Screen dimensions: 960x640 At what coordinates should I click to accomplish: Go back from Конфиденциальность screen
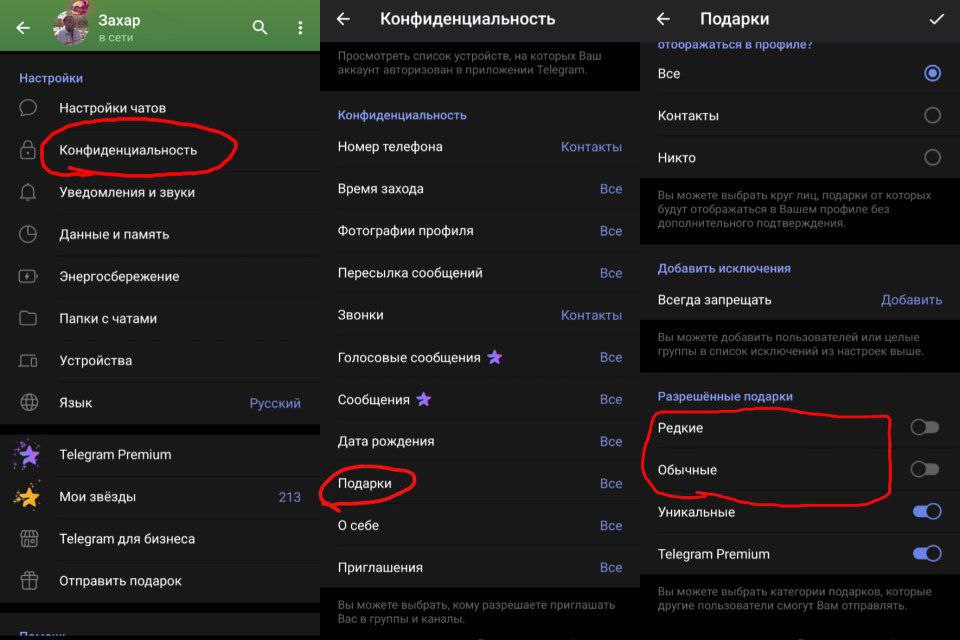click(343, 19)
